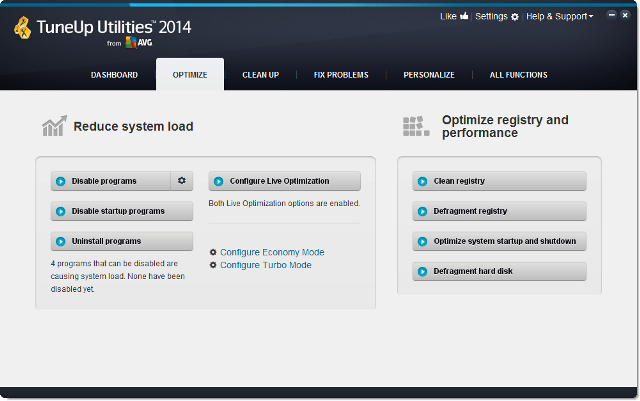
Task: Click the Disable startup programs button
Action: click(122, 211)
